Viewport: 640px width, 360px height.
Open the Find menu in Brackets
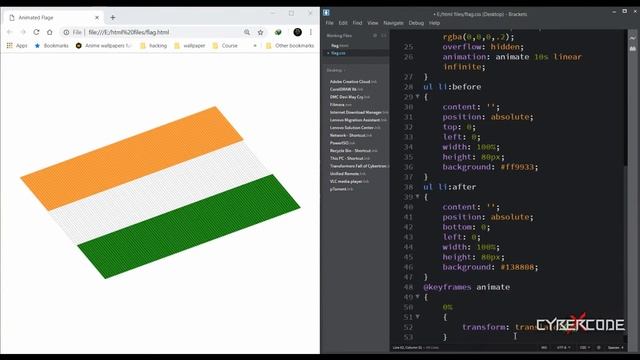point(357,23)
